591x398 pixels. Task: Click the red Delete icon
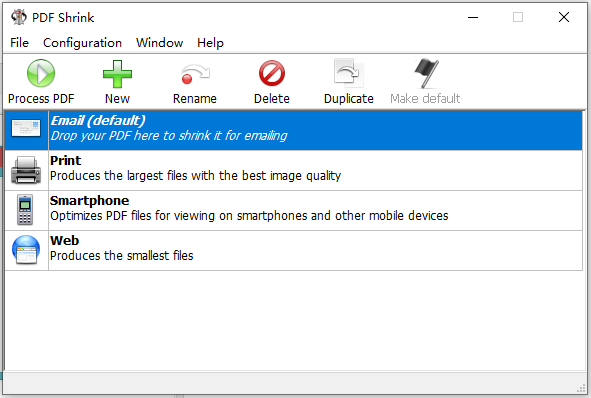(272, 73)
